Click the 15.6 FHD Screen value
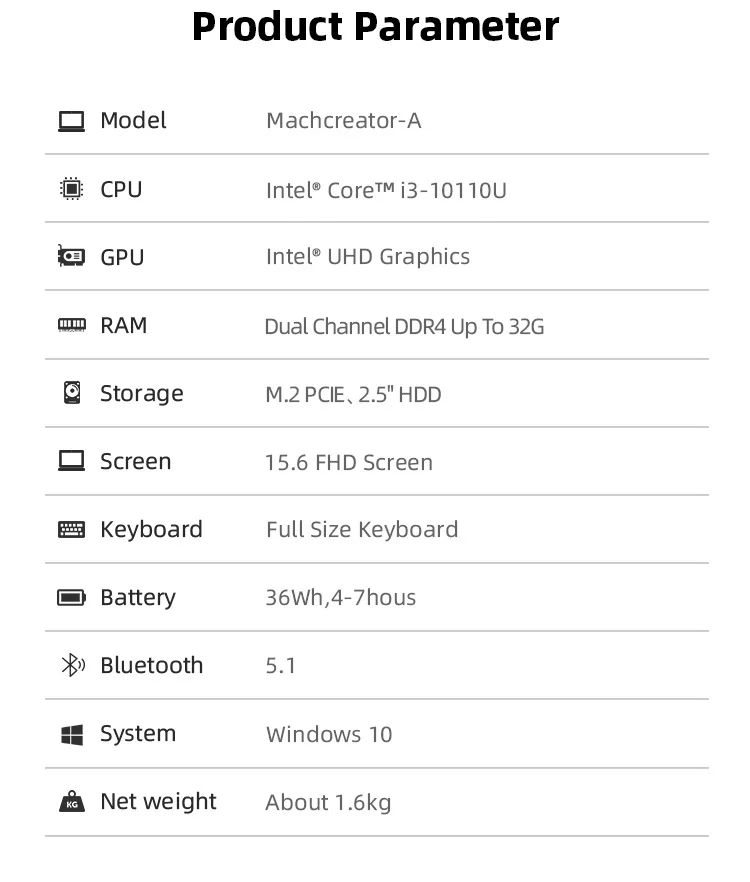 click(349, 463)
